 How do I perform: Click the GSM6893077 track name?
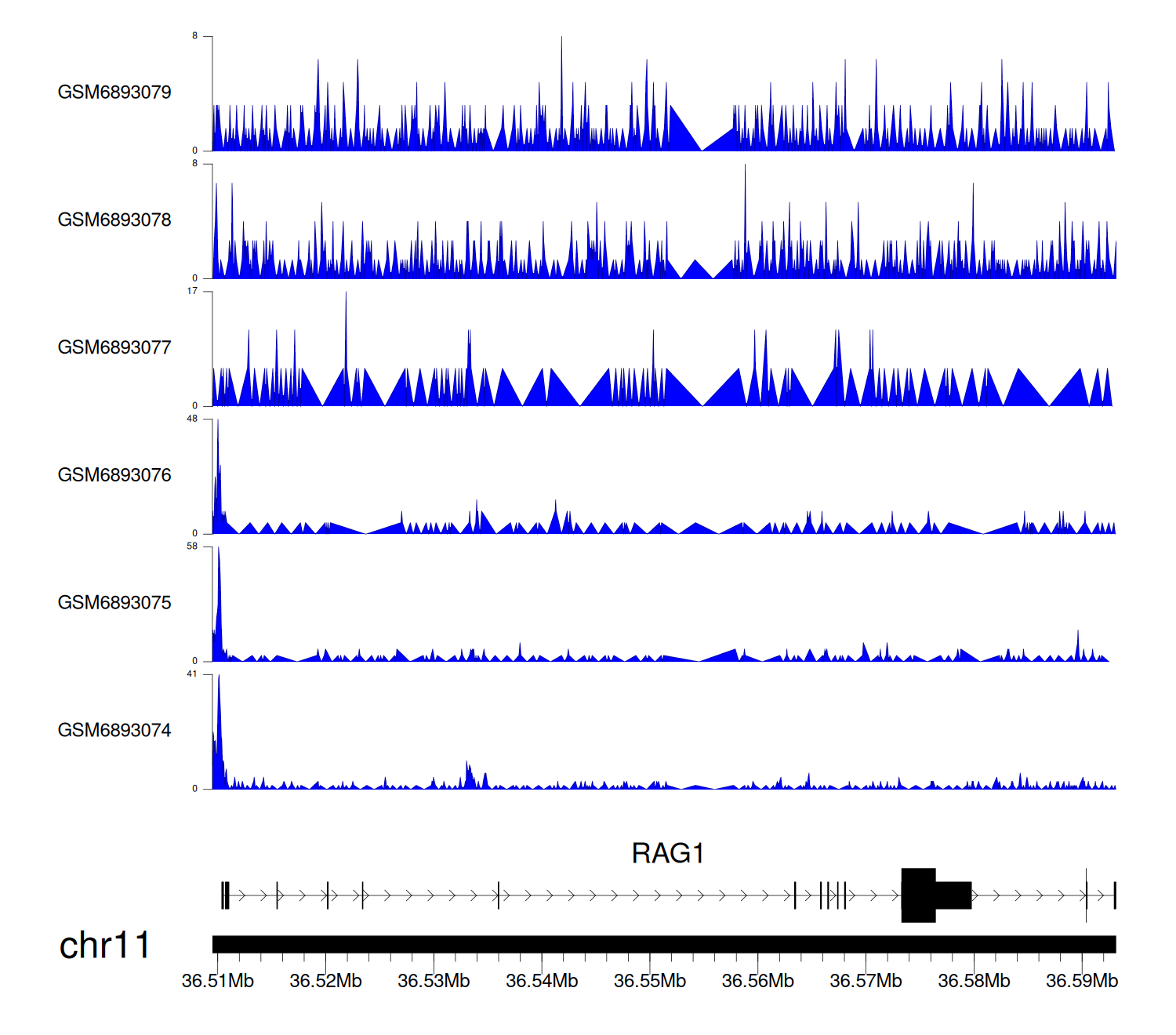(x=114, y=348)
